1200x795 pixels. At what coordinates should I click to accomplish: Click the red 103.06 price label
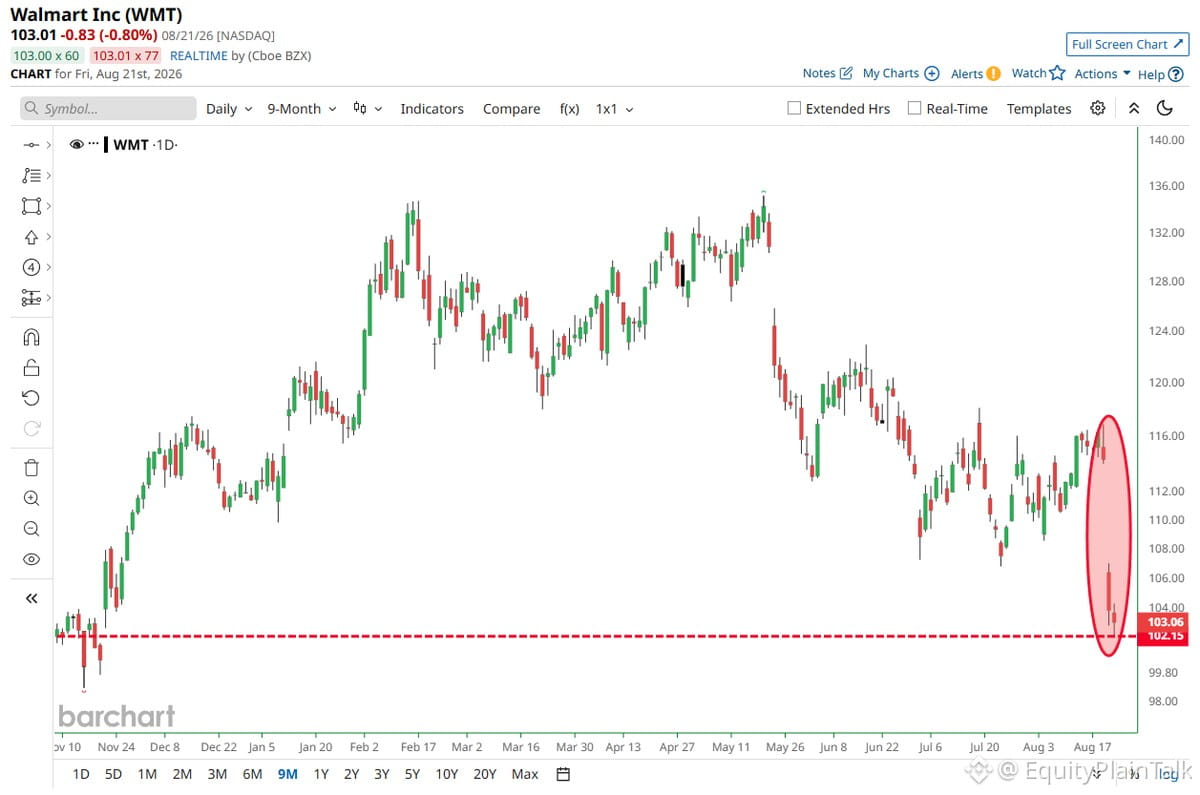click(1166, 622)
